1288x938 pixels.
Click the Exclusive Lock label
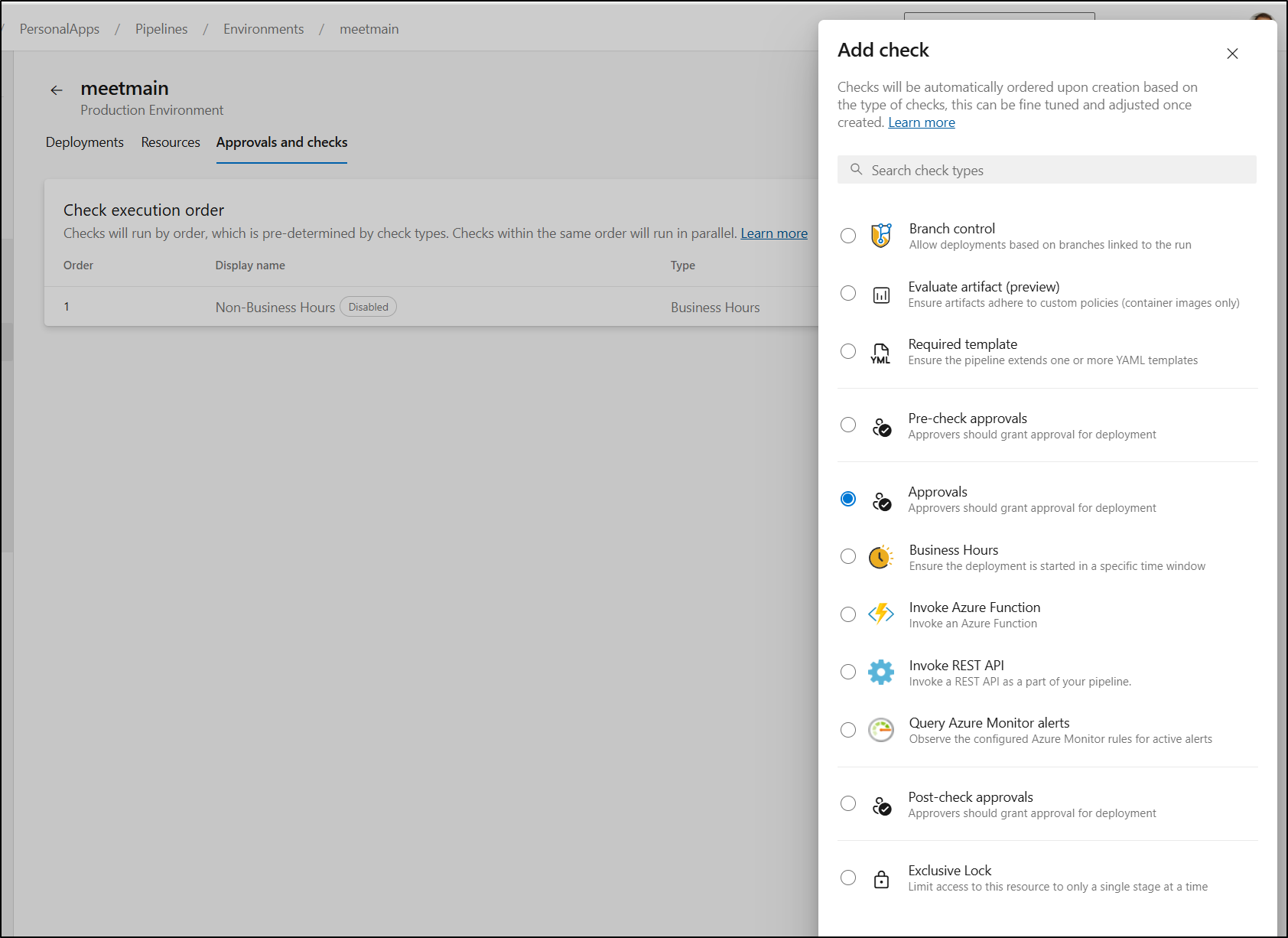[950, 871]
